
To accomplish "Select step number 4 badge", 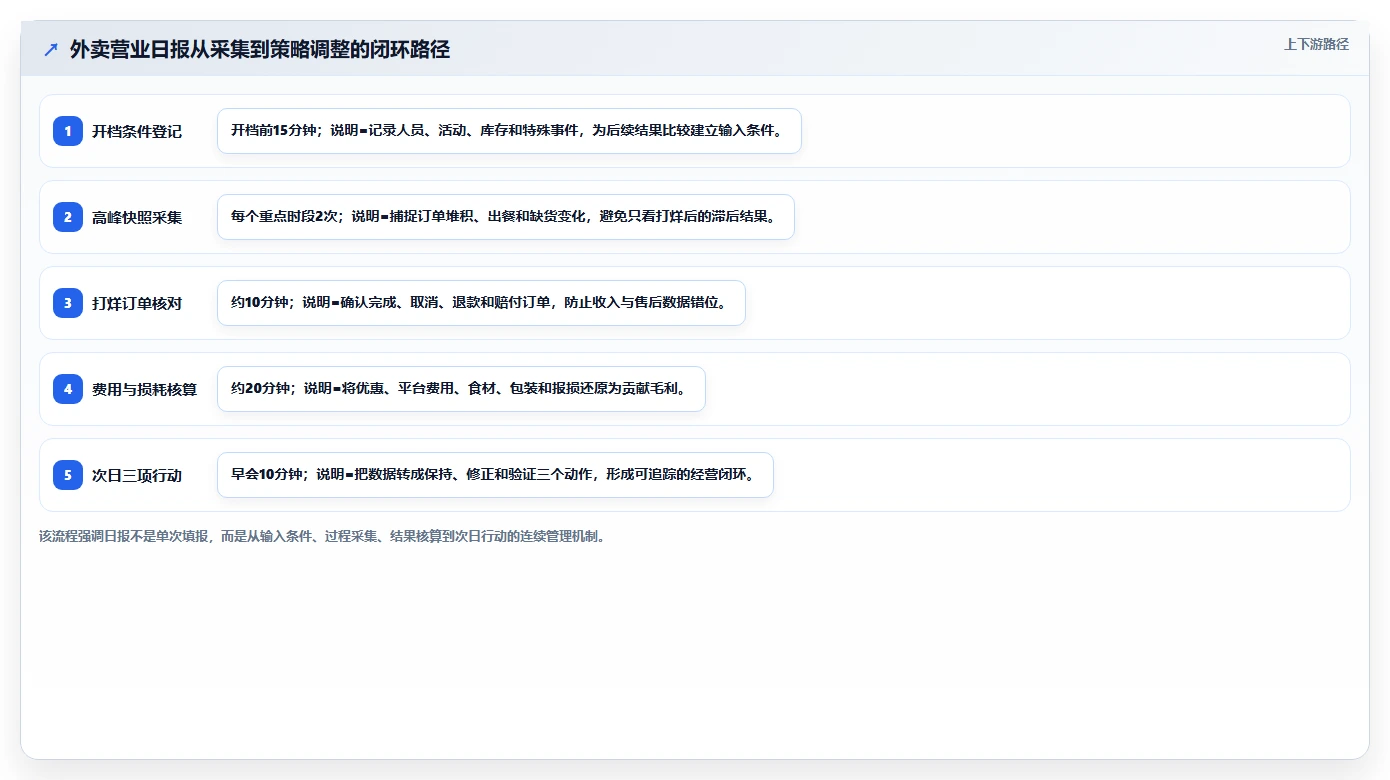I will (68, 389).
